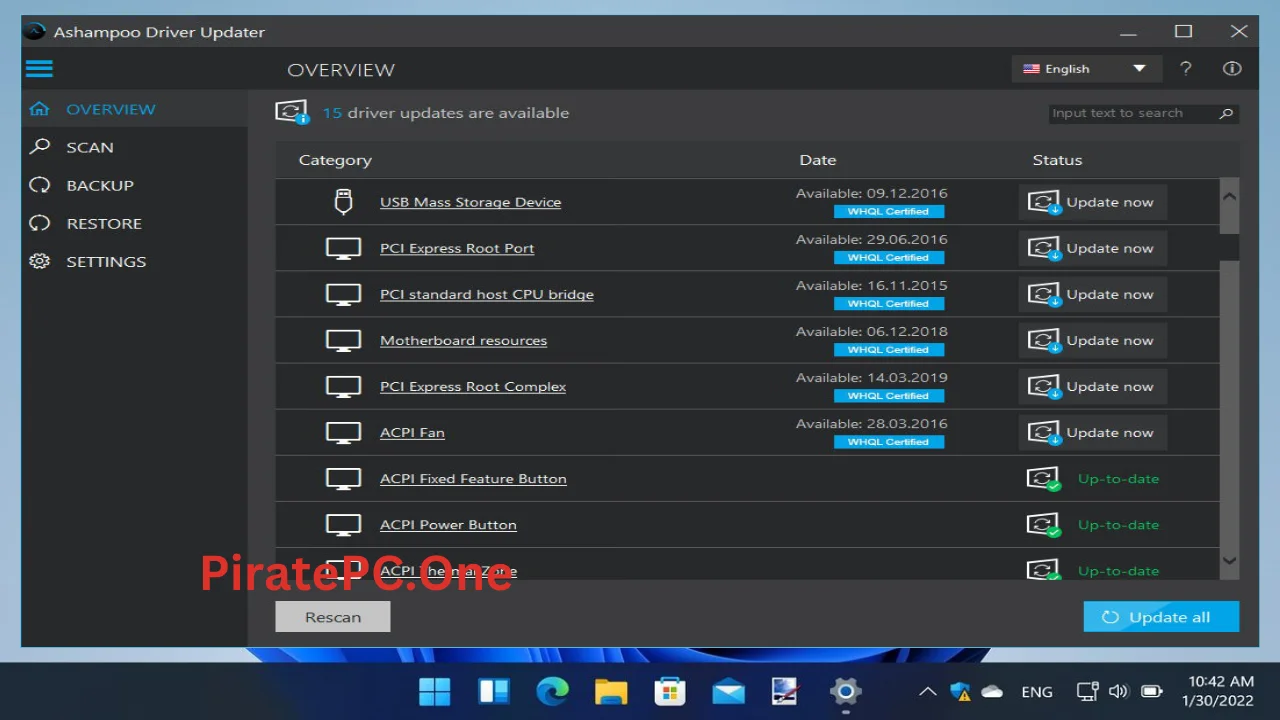Open Microsoft Edge from taskbar
1280x720 pixels.
[552, 691]
